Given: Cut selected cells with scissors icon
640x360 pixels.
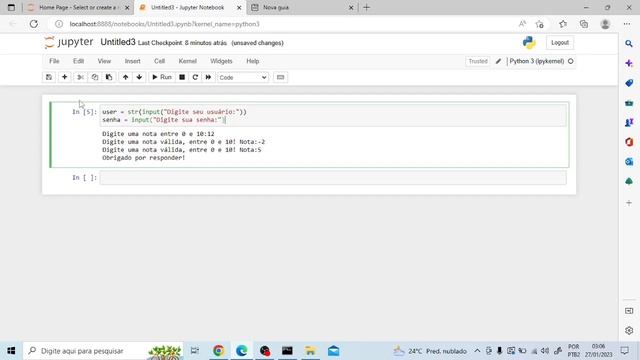Looking at the screenshot, I should click(80, 77).
